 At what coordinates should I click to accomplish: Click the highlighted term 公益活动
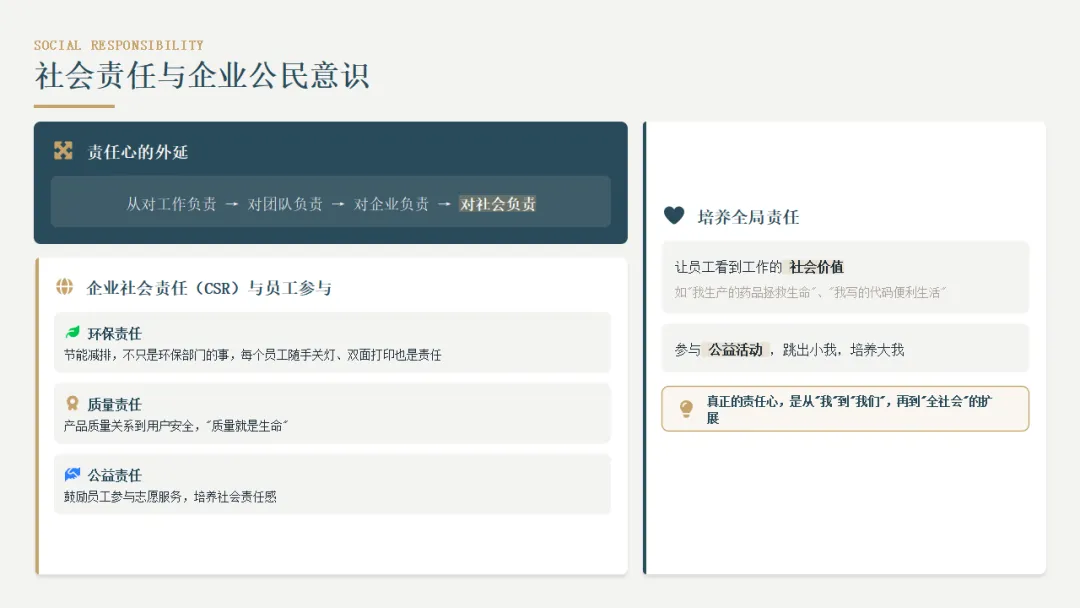pos(736,350)
